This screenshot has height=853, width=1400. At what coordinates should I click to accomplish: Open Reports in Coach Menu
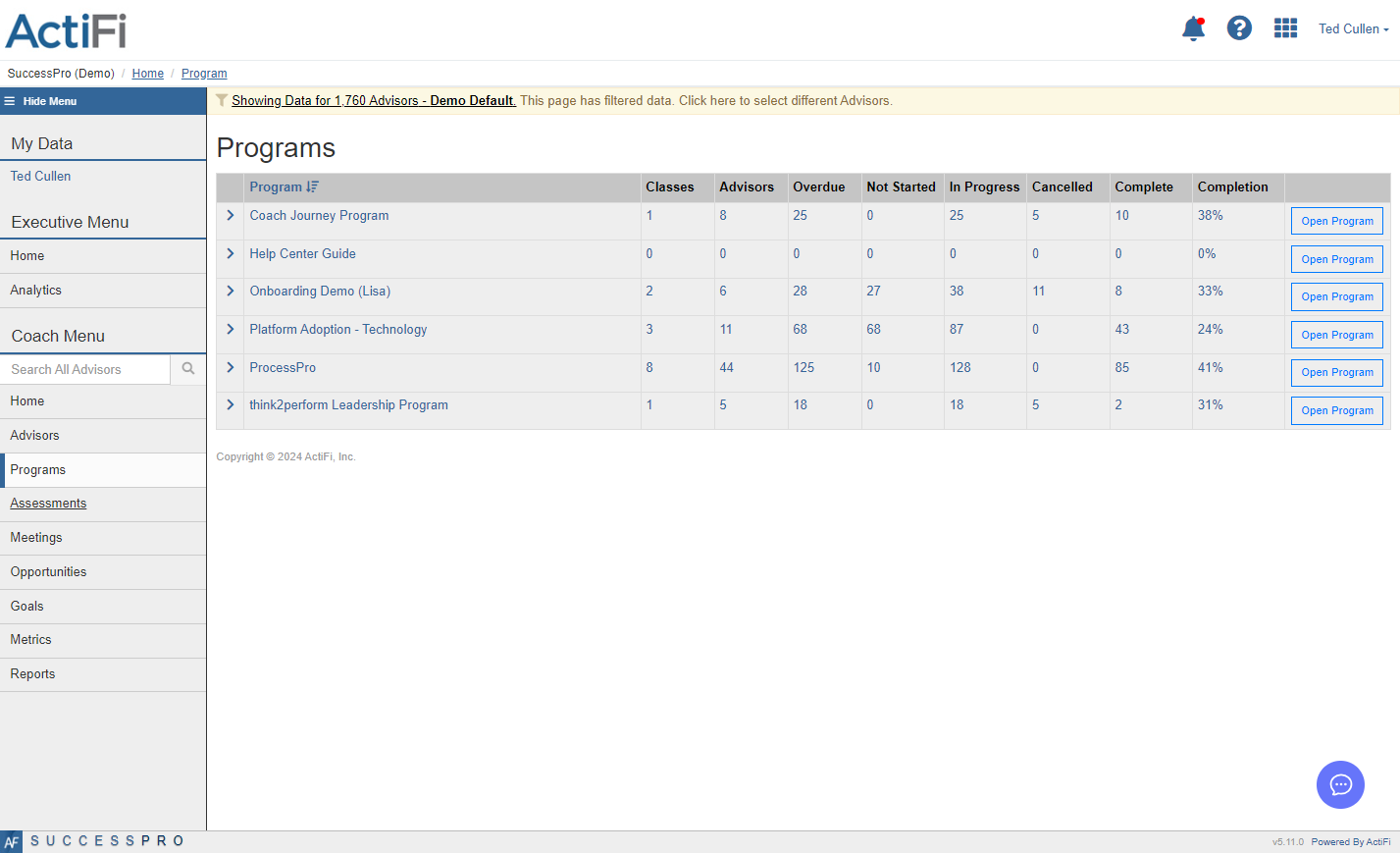click(x=103, y=674)
